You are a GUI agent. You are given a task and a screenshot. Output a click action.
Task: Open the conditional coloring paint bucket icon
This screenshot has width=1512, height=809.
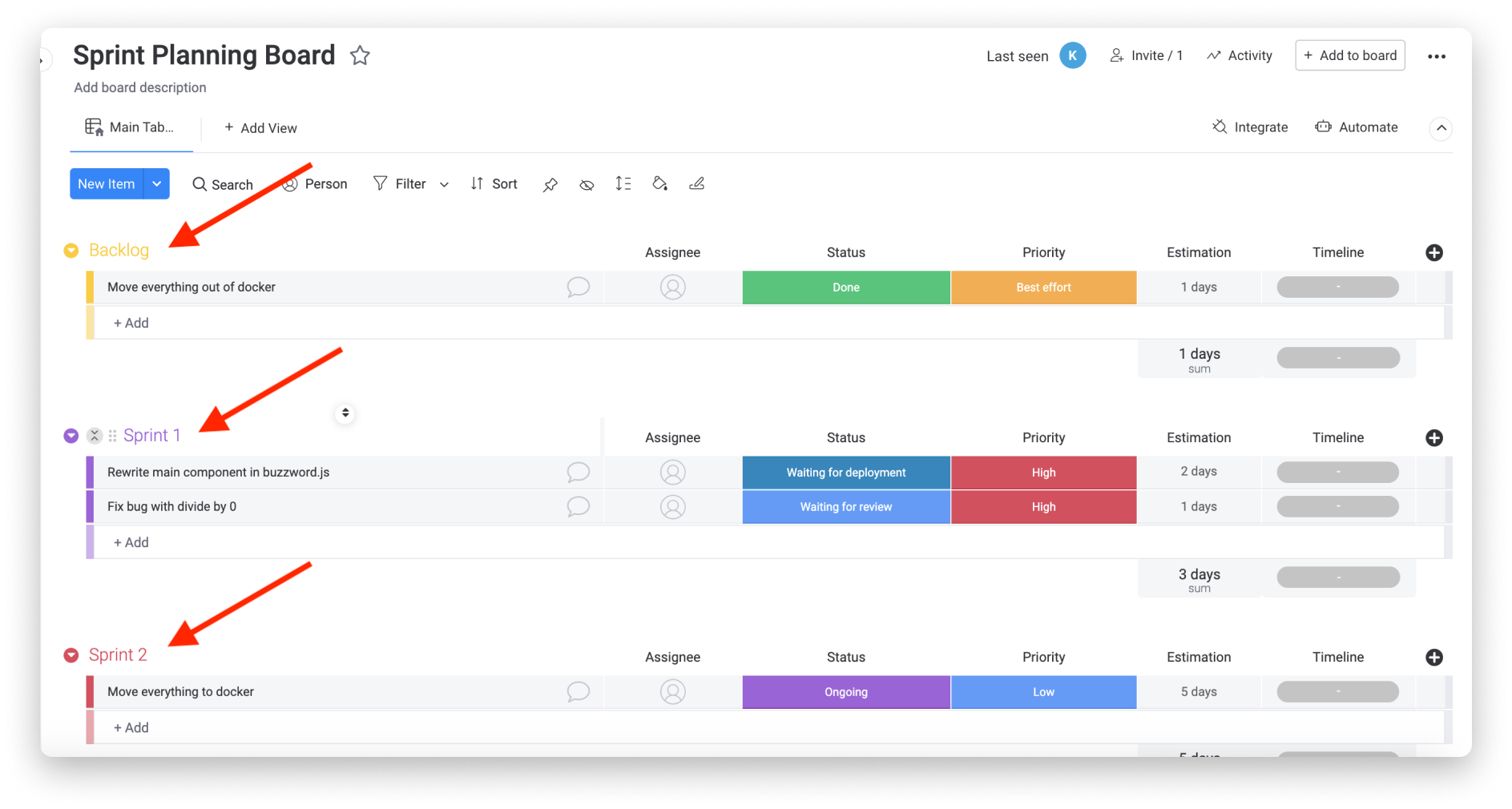pos(659,183)
